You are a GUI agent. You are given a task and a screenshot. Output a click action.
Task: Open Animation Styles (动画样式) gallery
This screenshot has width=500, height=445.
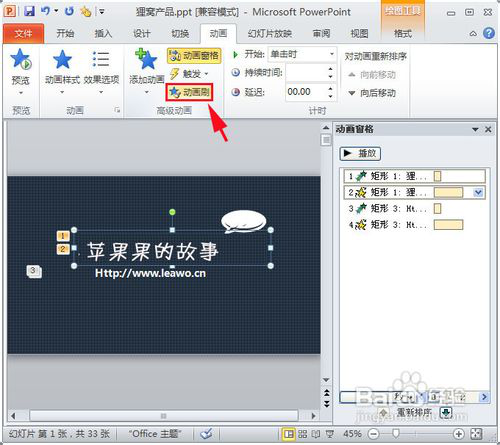coord(62,71)
